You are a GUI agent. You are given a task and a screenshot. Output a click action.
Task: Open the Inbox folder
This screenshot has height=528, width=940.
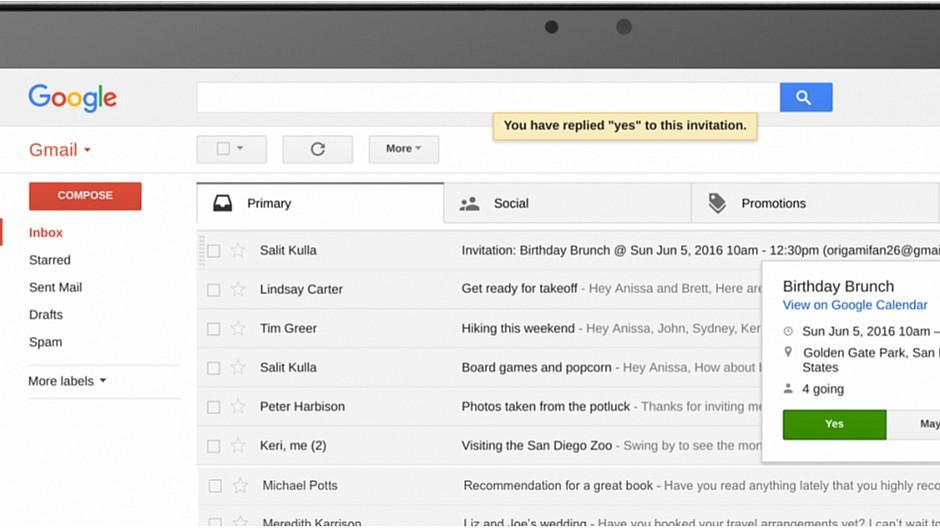tap(46, 233)
